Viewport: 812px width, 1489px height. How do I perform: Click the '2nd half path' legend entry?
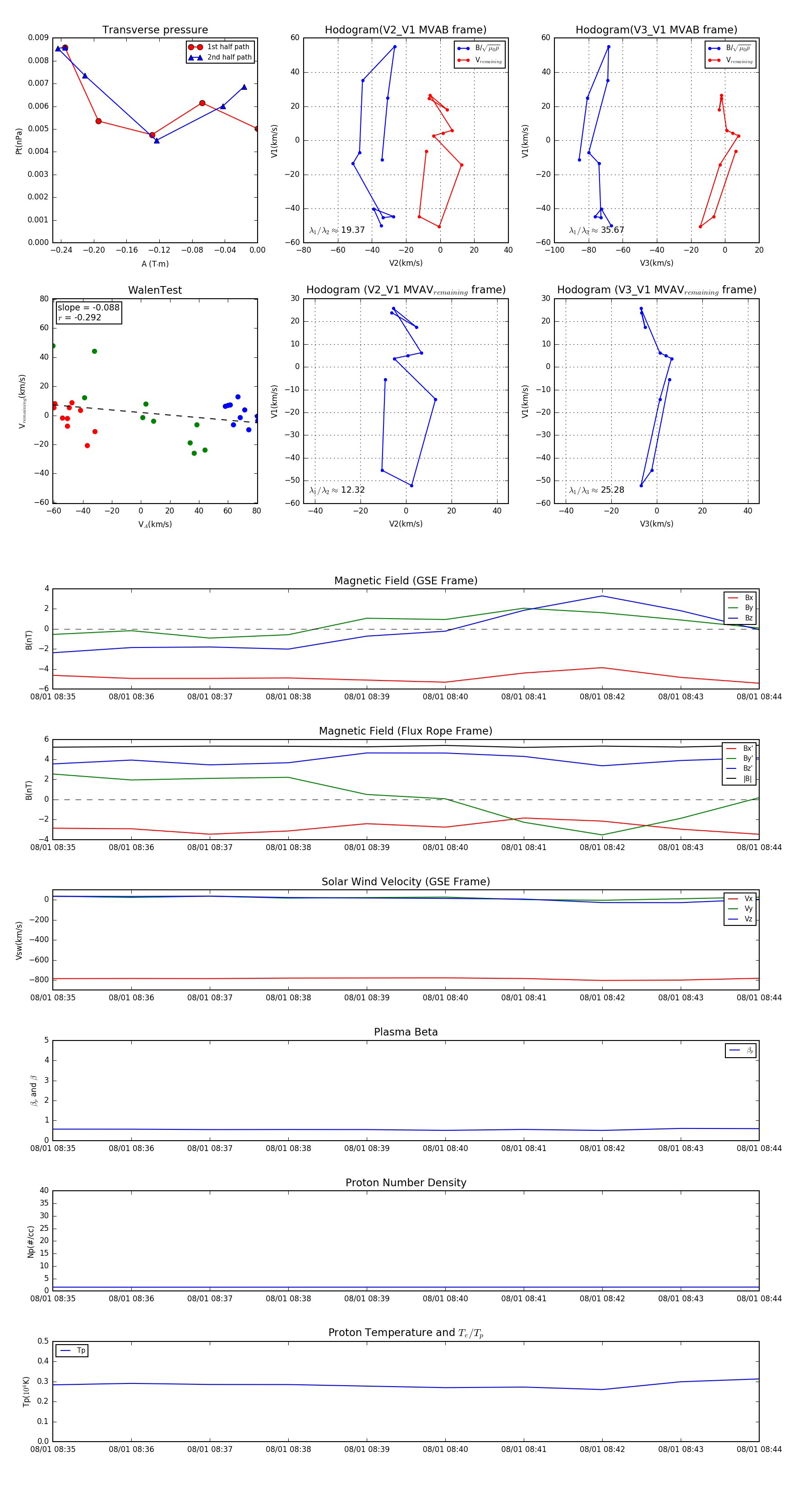coord(220,57)
